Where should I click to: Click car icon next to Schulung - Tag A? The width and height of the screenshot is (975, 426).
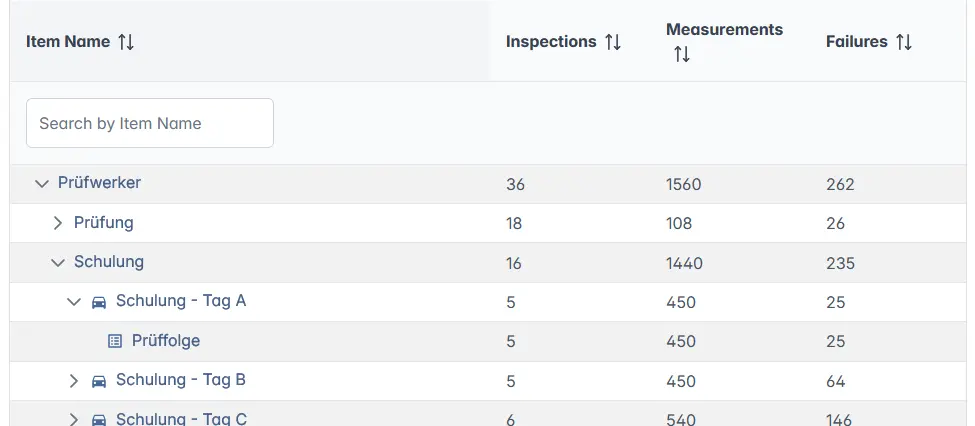pos(99,302)
